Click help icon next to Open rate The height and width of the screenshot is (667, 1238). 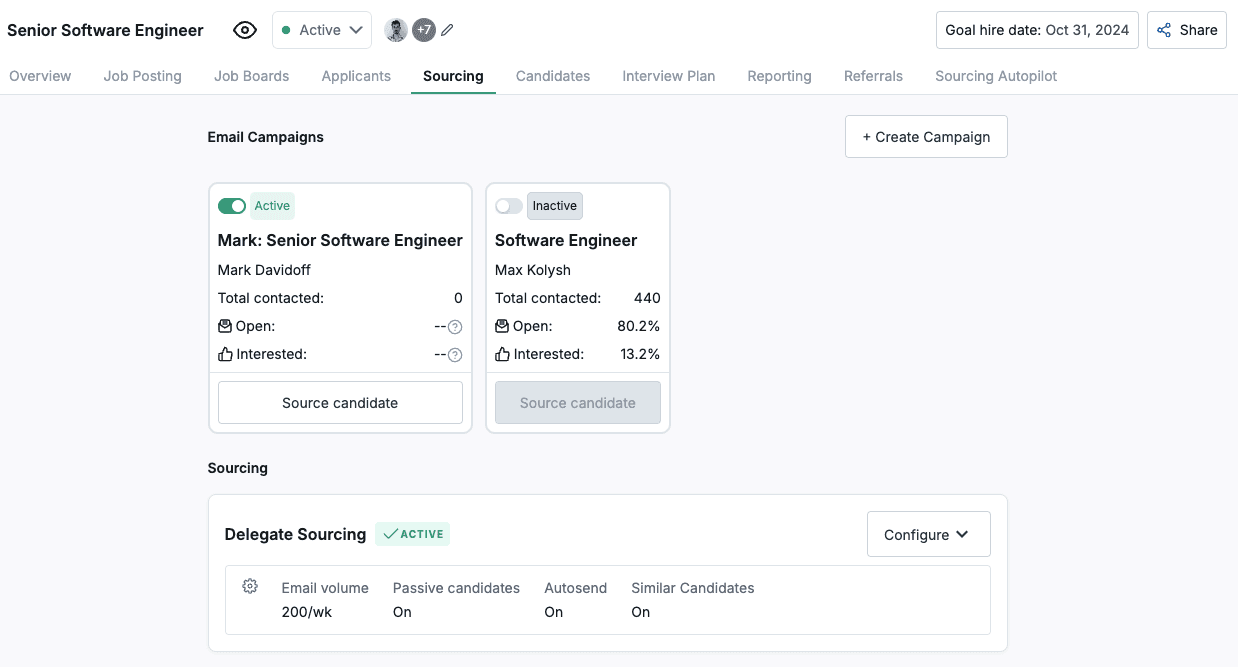point(455,327)
